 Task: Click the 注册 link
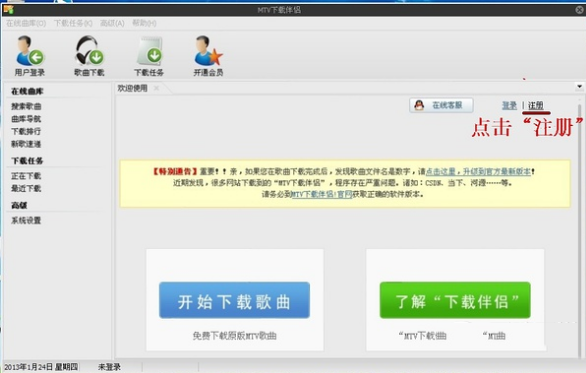[536, 105]
